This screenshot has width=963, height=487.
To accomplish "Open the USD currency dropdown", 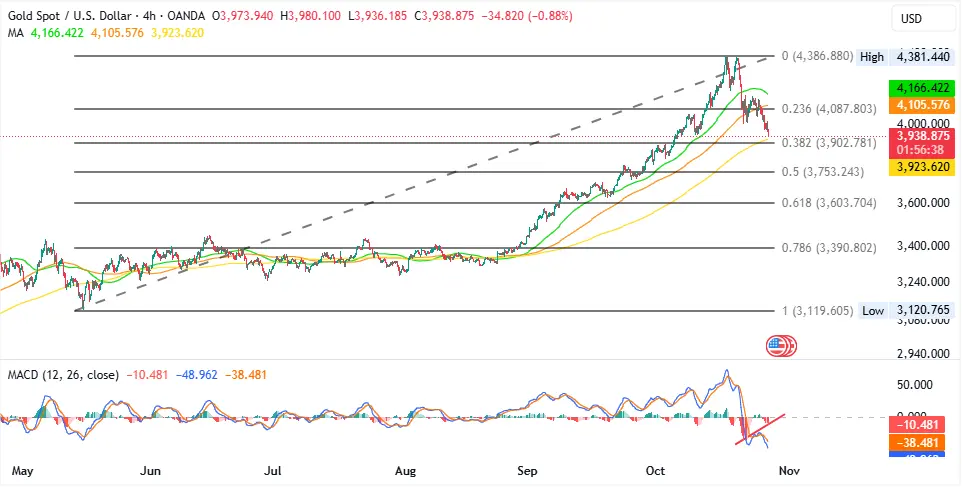I will tap(911, 19).
